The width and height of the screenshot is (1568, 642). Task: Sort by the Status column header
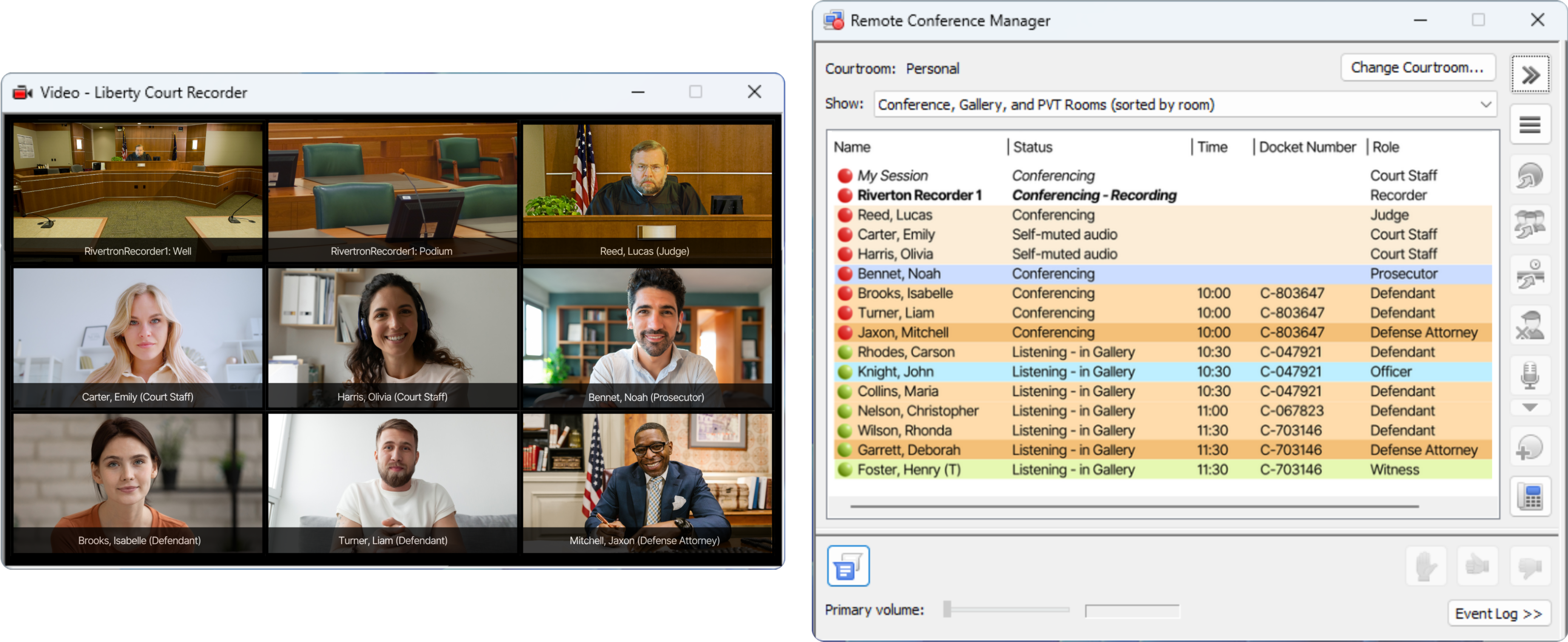click(1033, 147)
